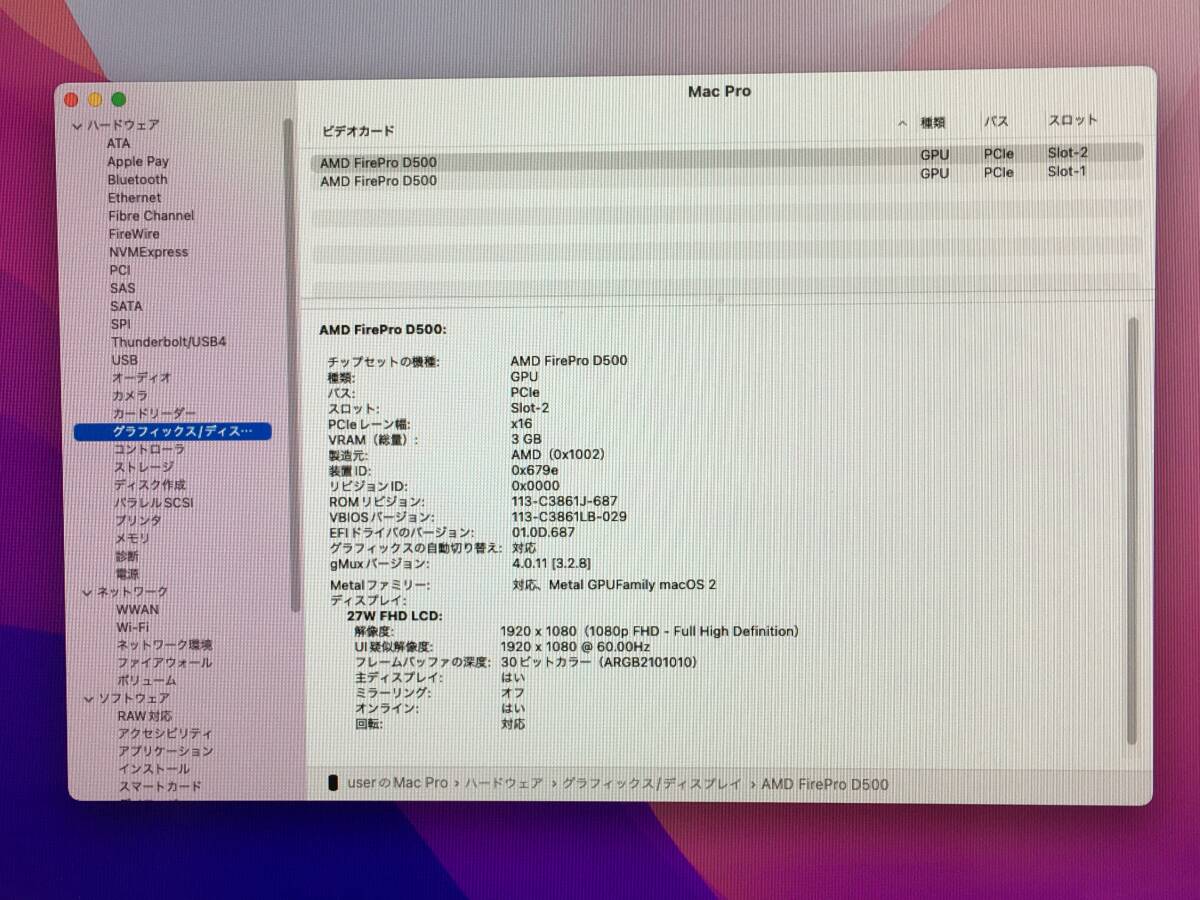Select カメラ in sidebar
Screen dimensions: 1200x900
[x=130, y=396]
